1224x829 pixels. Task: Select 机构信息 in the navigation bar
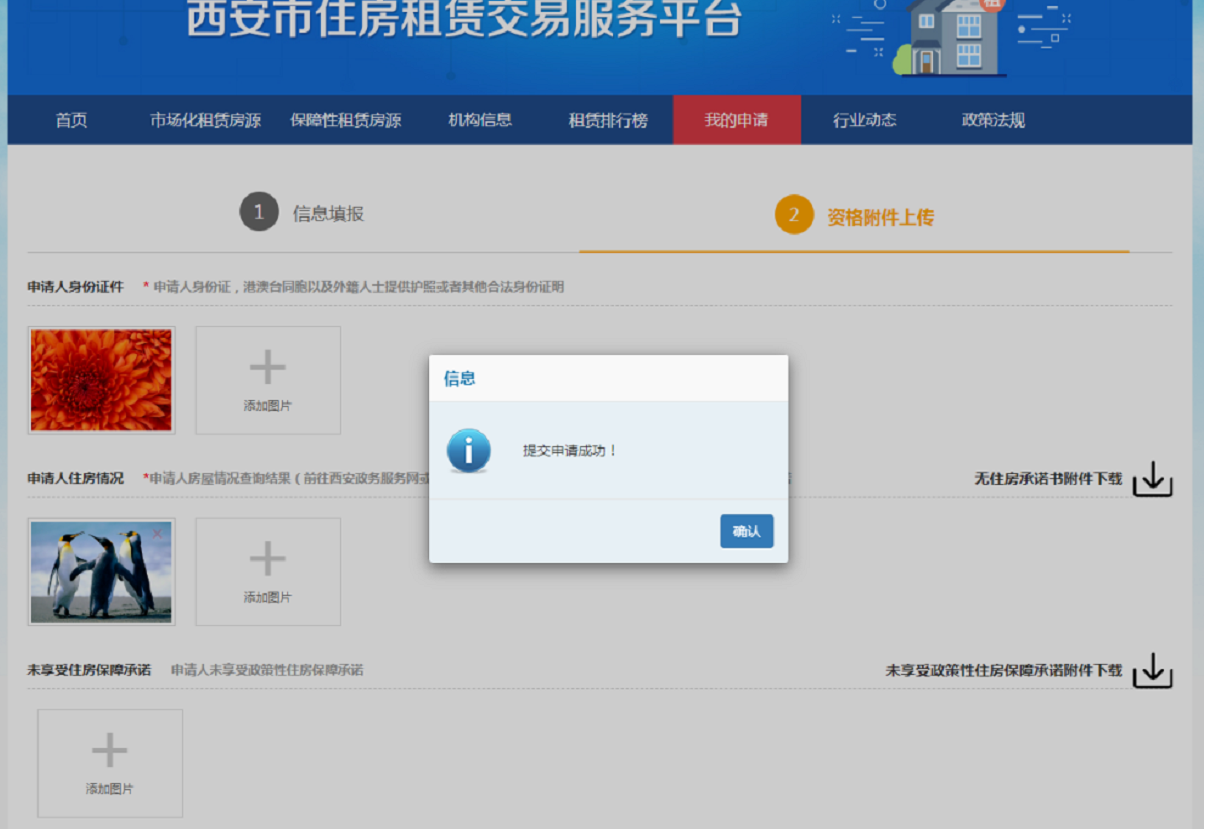coord(480,121)
